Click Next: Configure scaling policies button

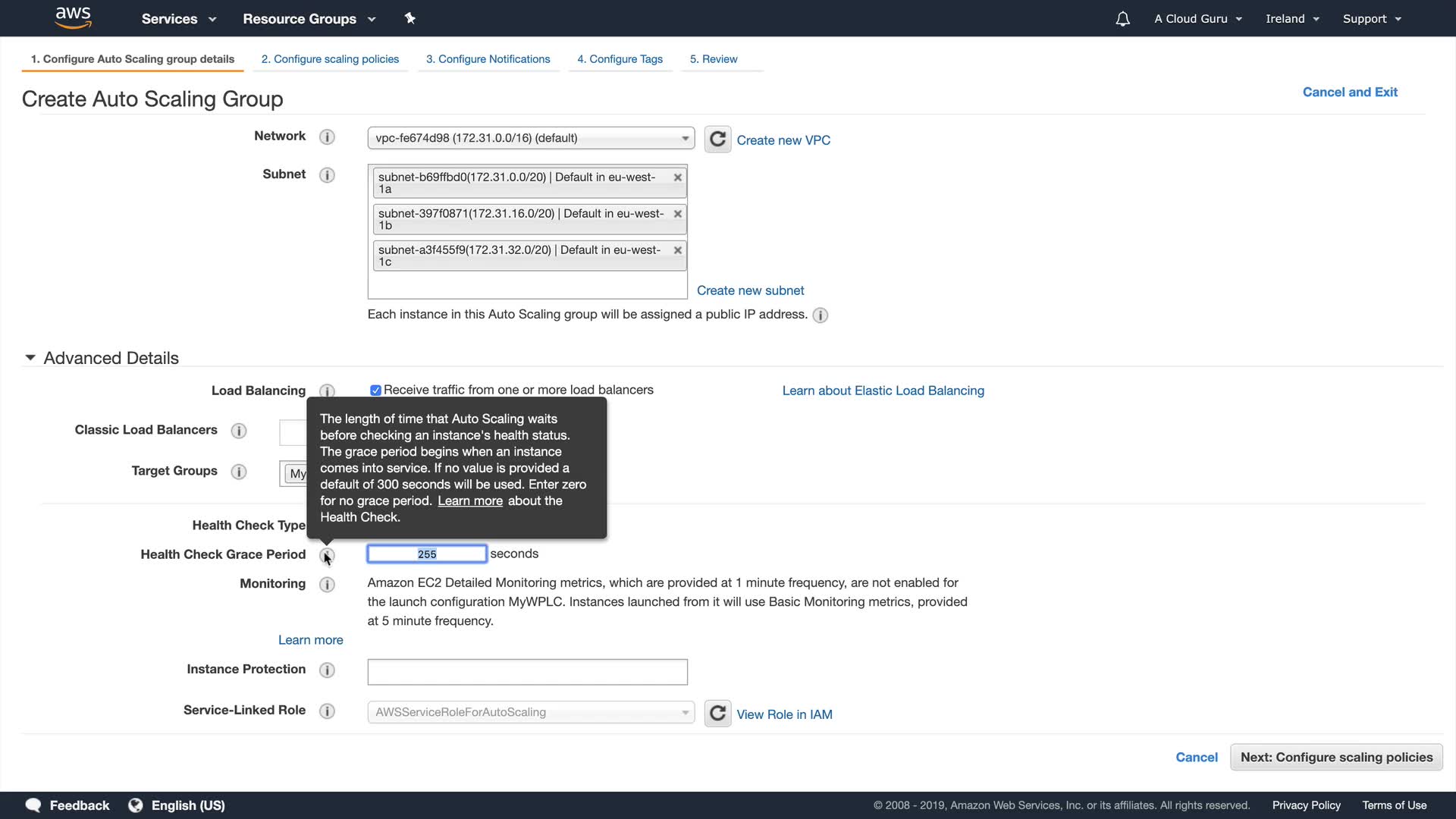1336,757
